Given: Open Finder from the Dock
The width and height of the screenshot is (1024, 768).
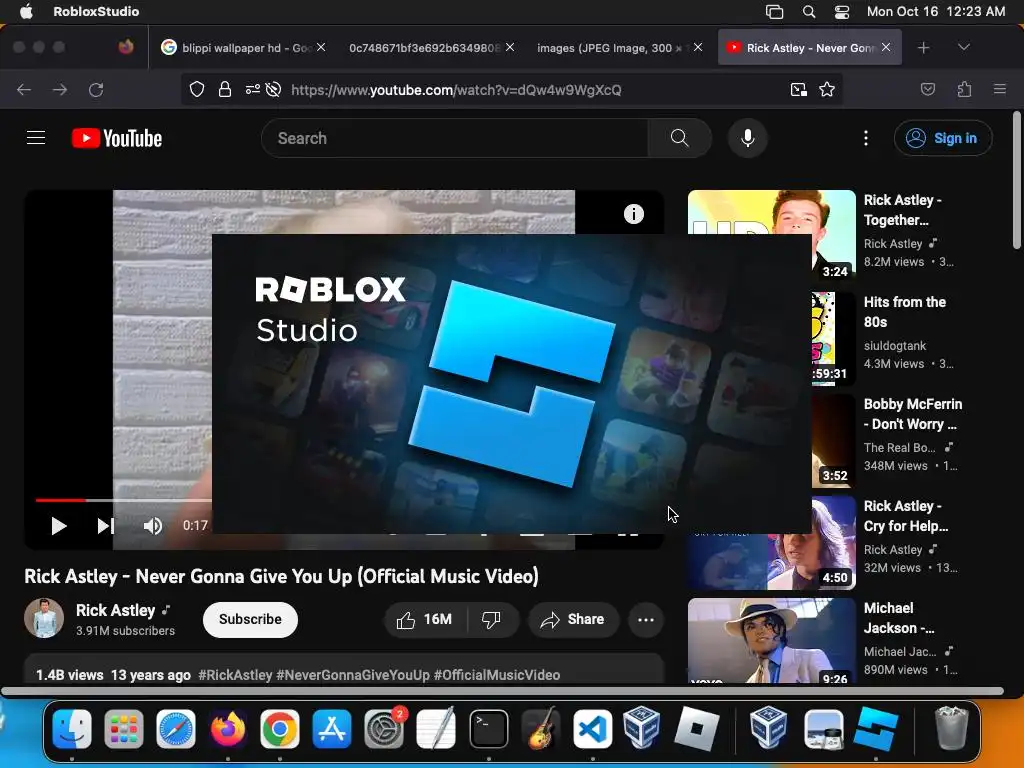Looking at the screenshot, I should [72, 729].
